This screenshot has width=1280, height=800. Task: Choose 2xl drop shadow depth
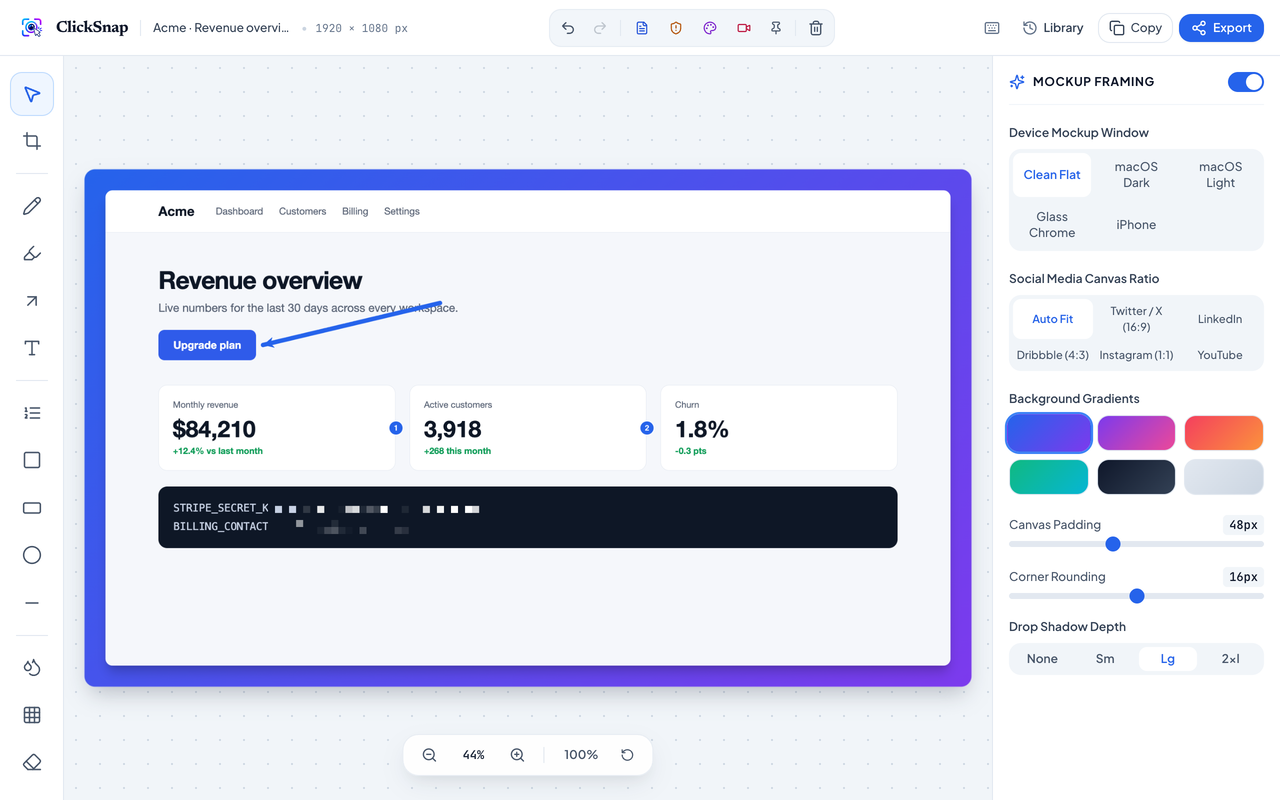pyautogui.click(x=1231, y=659)
